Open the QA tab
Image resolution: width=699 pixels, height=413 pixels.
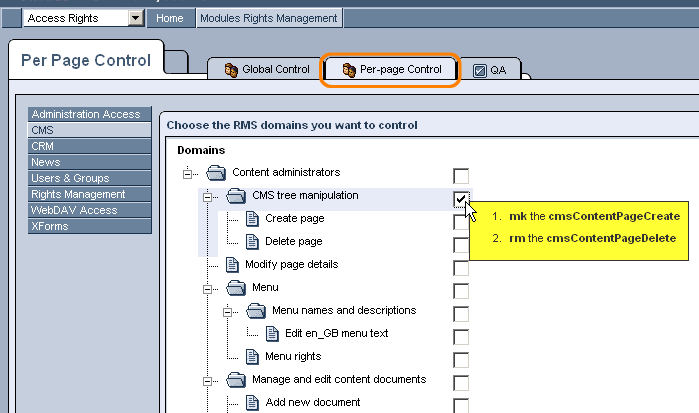pos(490,71)
